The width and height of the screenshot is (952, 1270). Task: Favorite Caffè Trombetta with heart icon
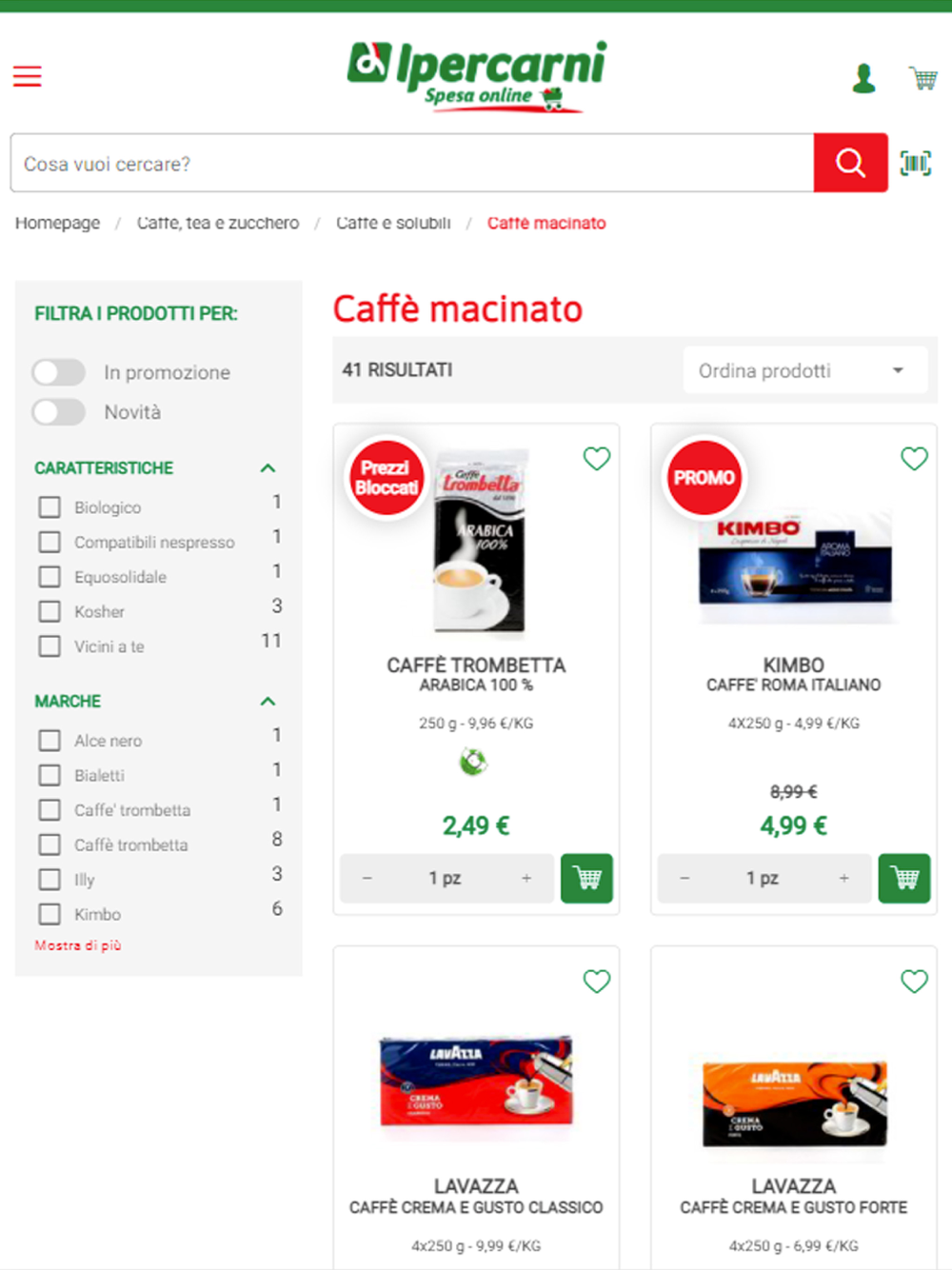tap(597, 459)
